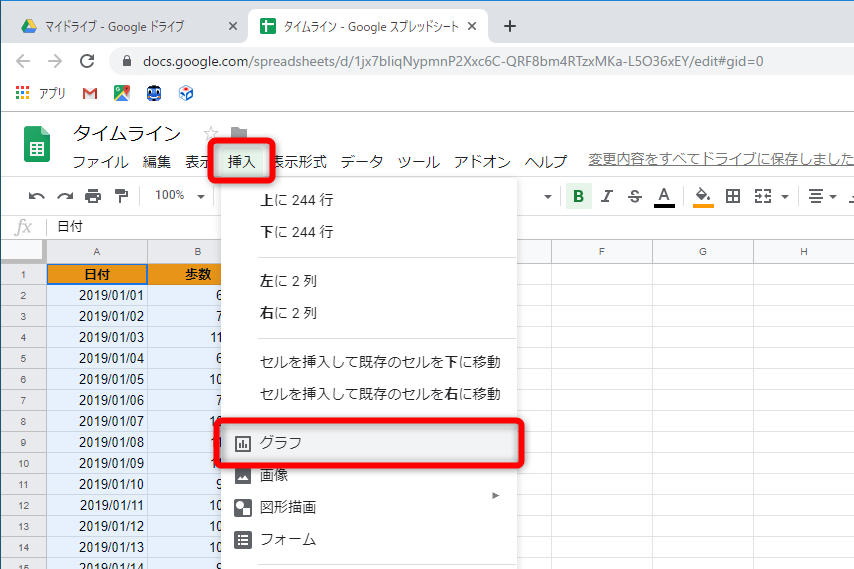Screen dimensions: 854x569
Task: Click cell 2019/01/12
Action: point(97,527)
